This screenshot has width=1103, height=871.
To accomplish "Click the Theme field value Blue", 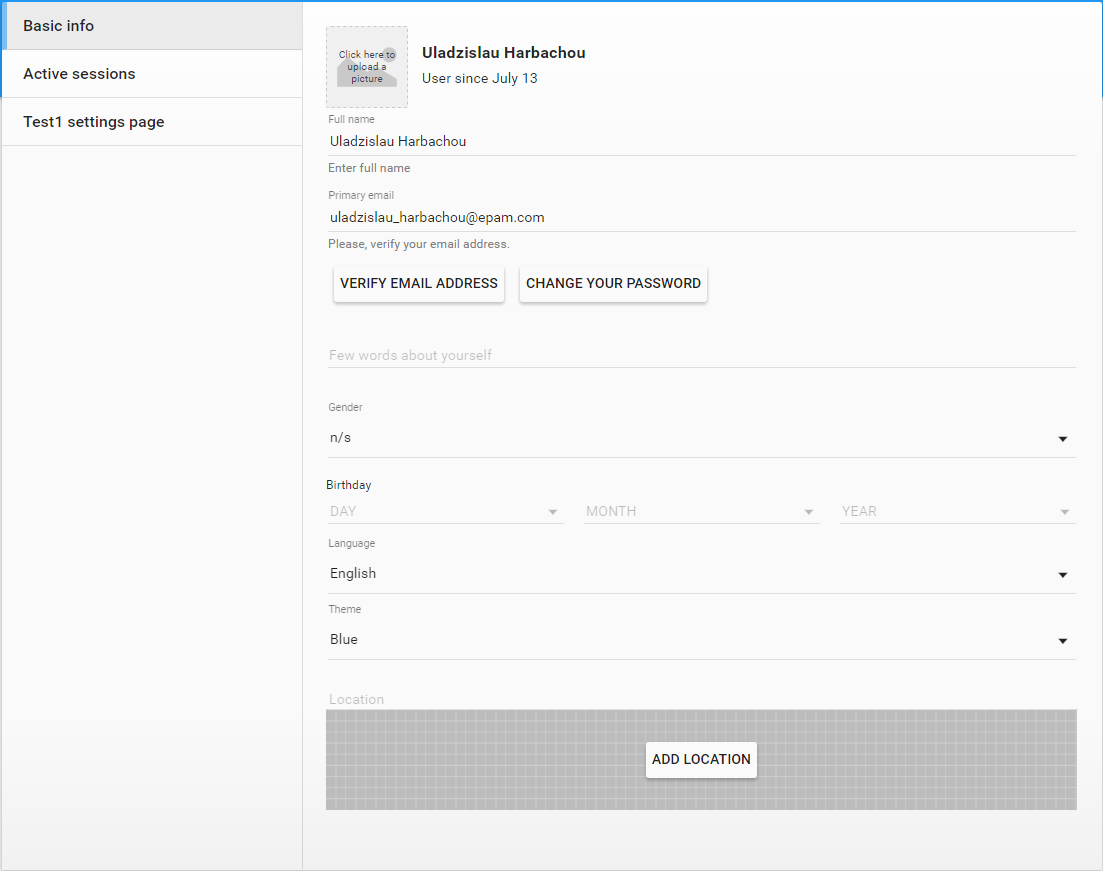I will click(344, 640).
